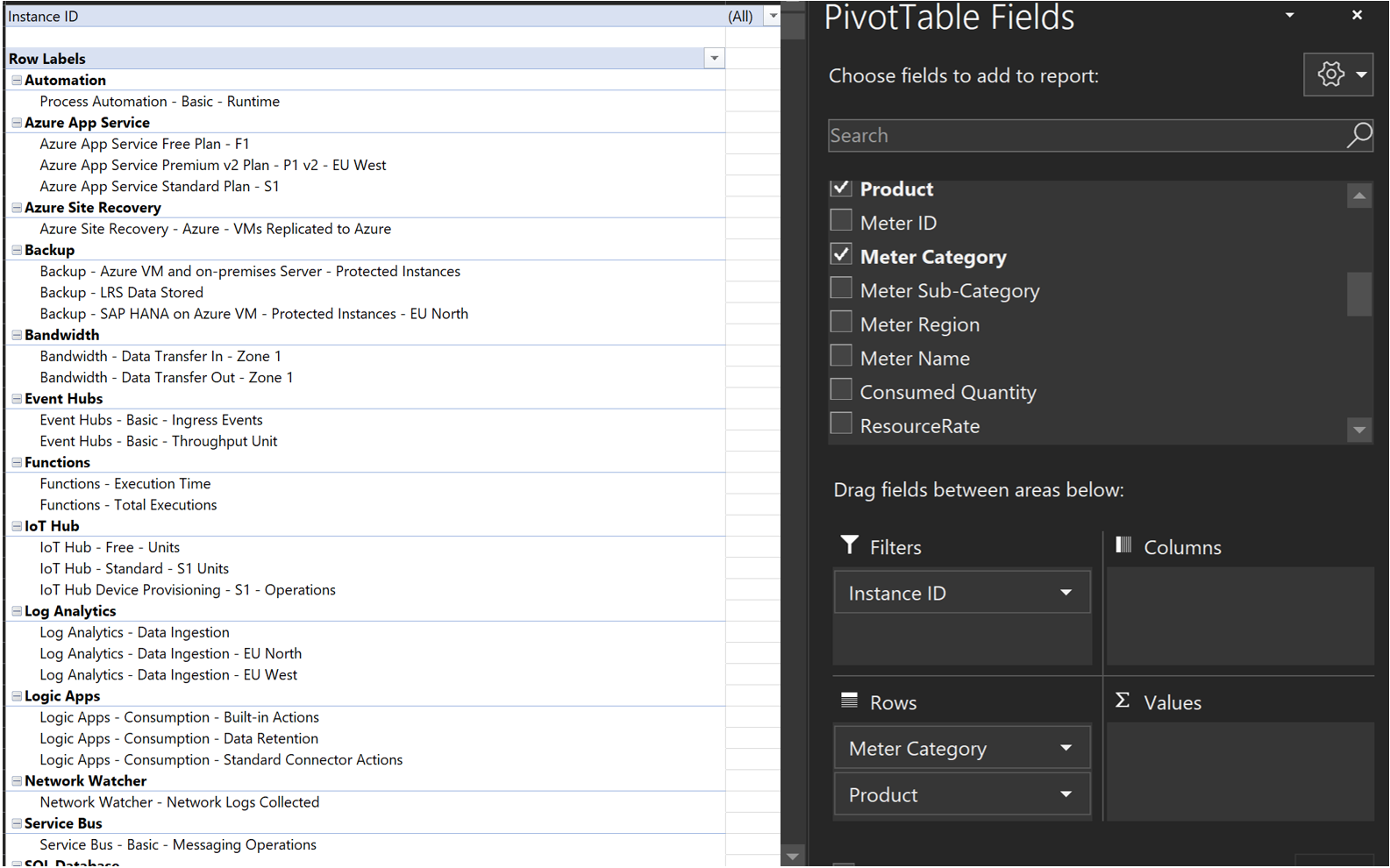Check the Meter ID field checkbox
Viewport: 1390px width, 868px height.
coord(841,221)
